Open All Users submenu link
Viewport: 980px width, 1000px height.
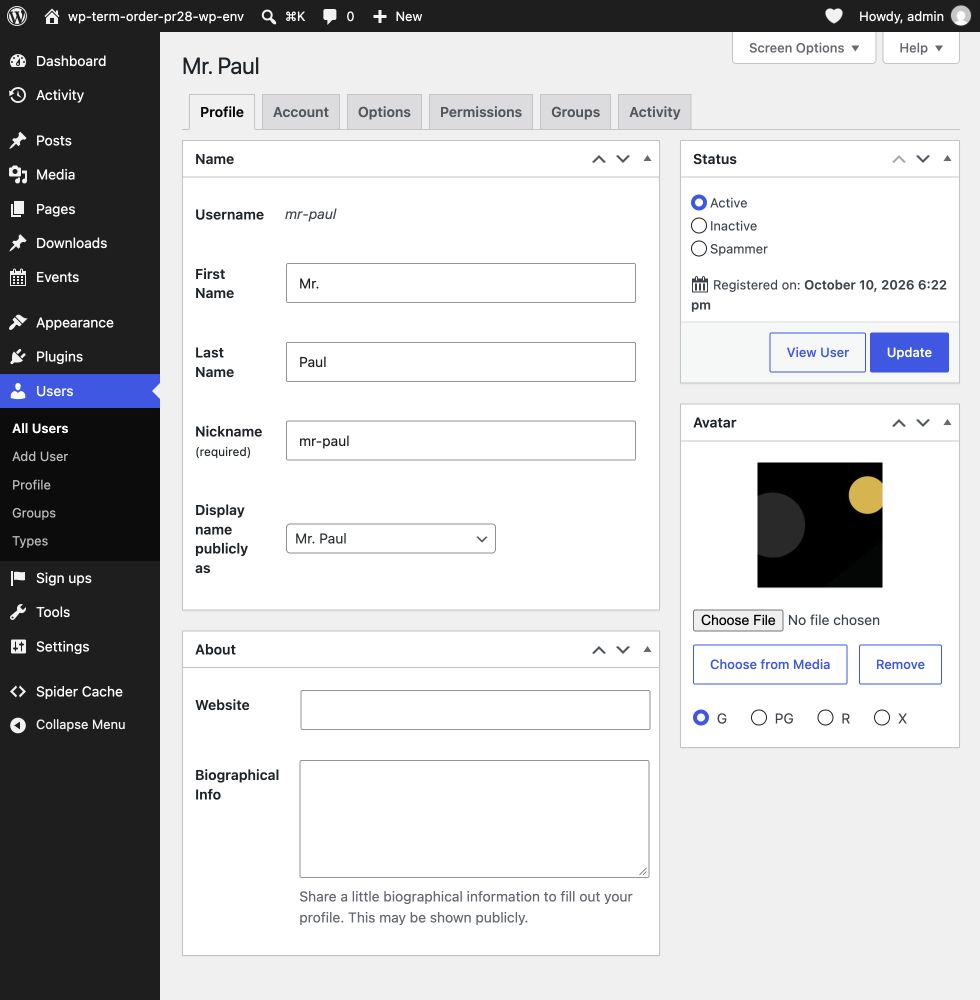(x=40, y=429)
